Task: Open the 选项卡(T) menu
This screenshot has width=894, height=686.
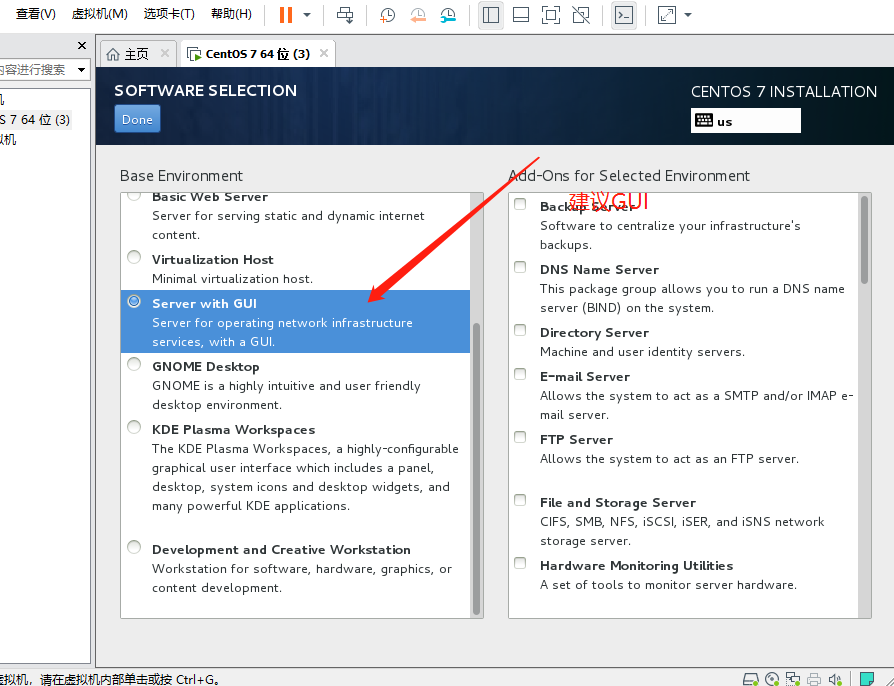Action: coord(169,14)
